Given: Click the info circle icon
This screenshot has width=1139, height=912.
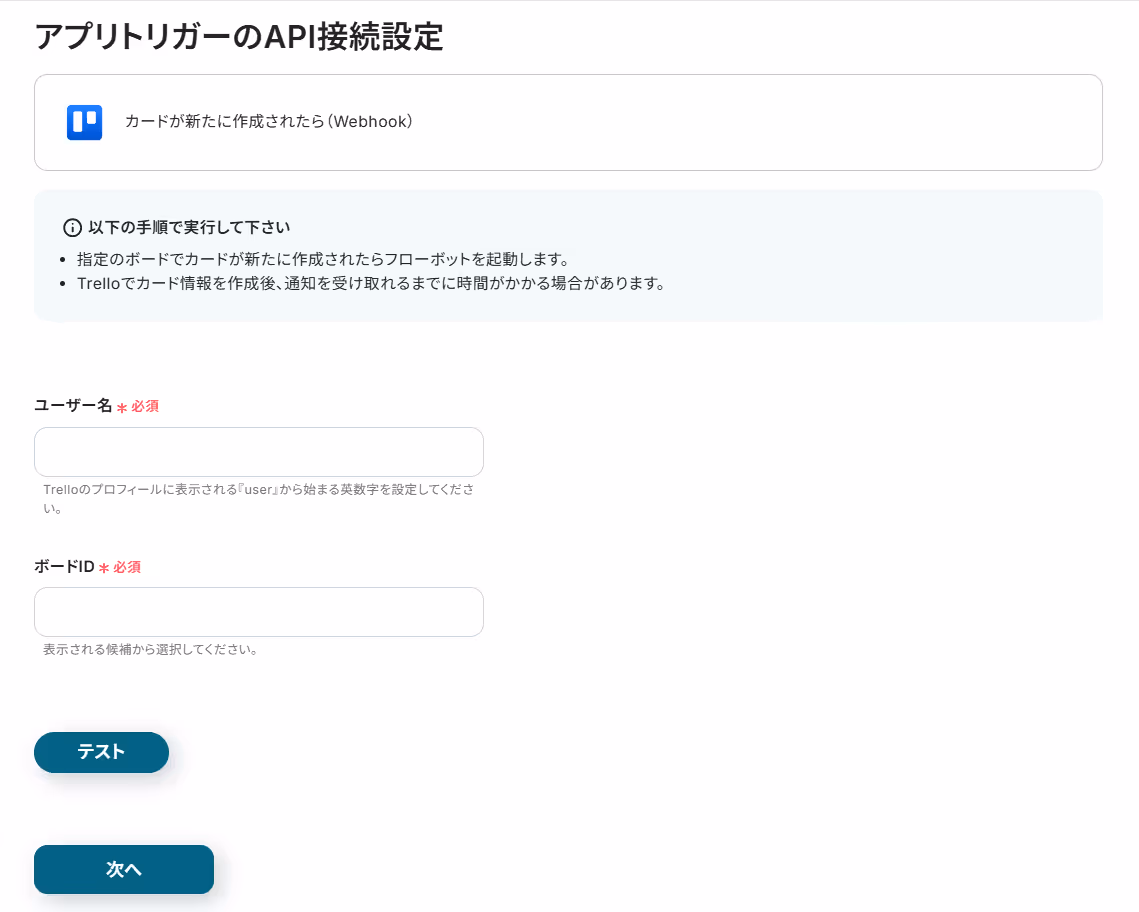Looking at the screenshot, I should (x=73, y=228).
